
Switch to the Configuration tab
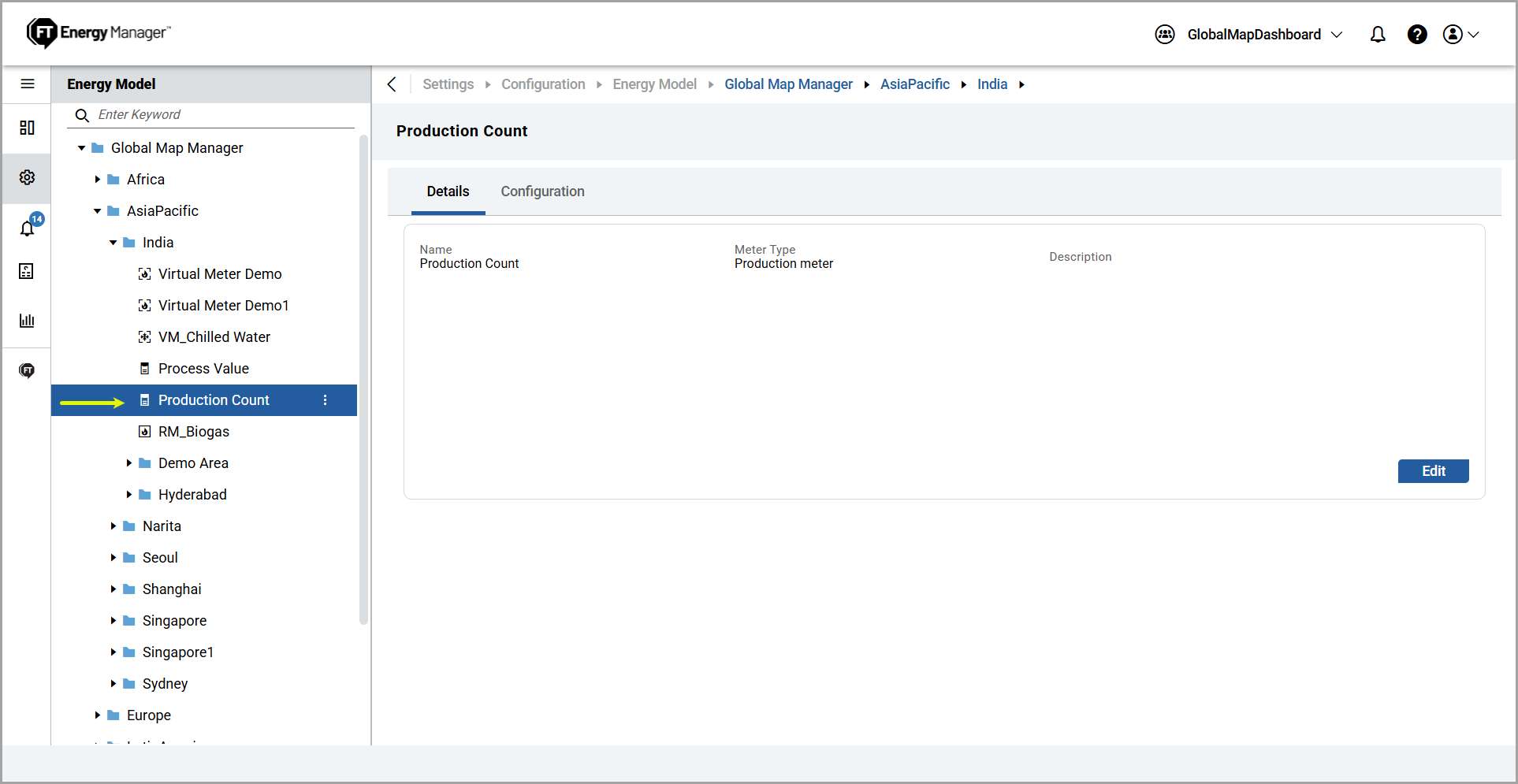tap(542, 191)
